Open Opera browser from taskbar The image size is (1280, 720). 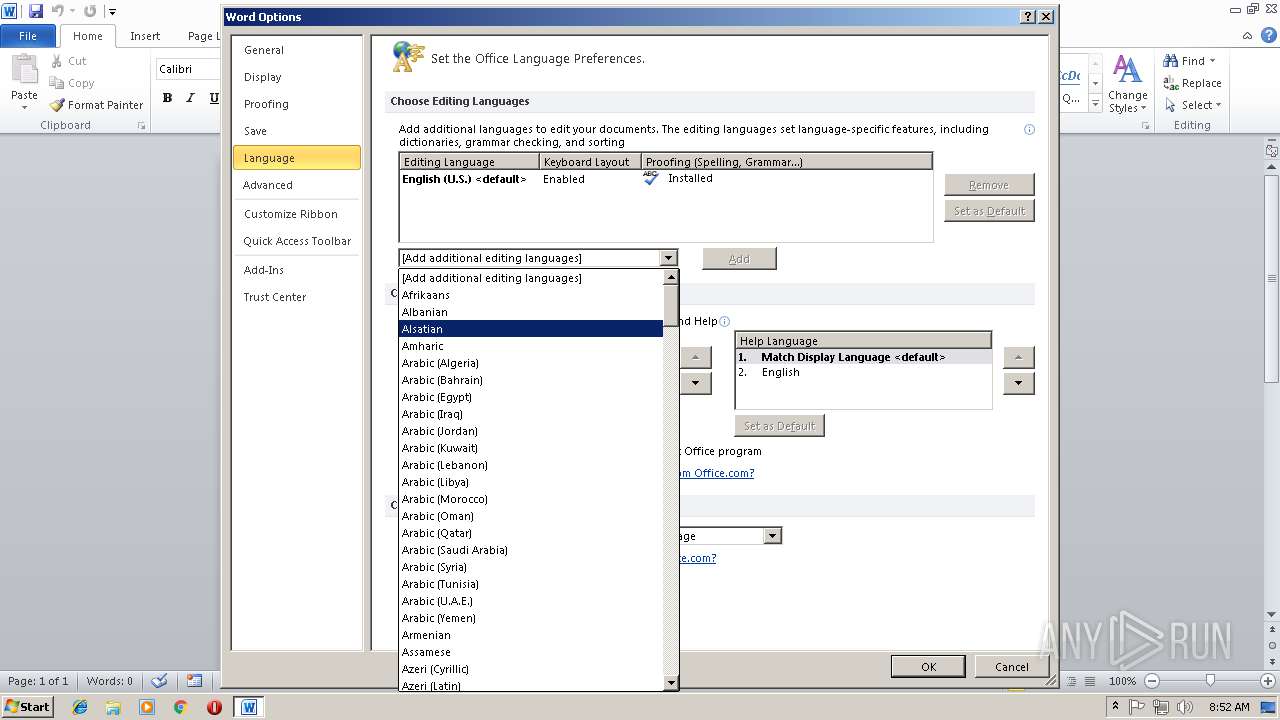214,707
